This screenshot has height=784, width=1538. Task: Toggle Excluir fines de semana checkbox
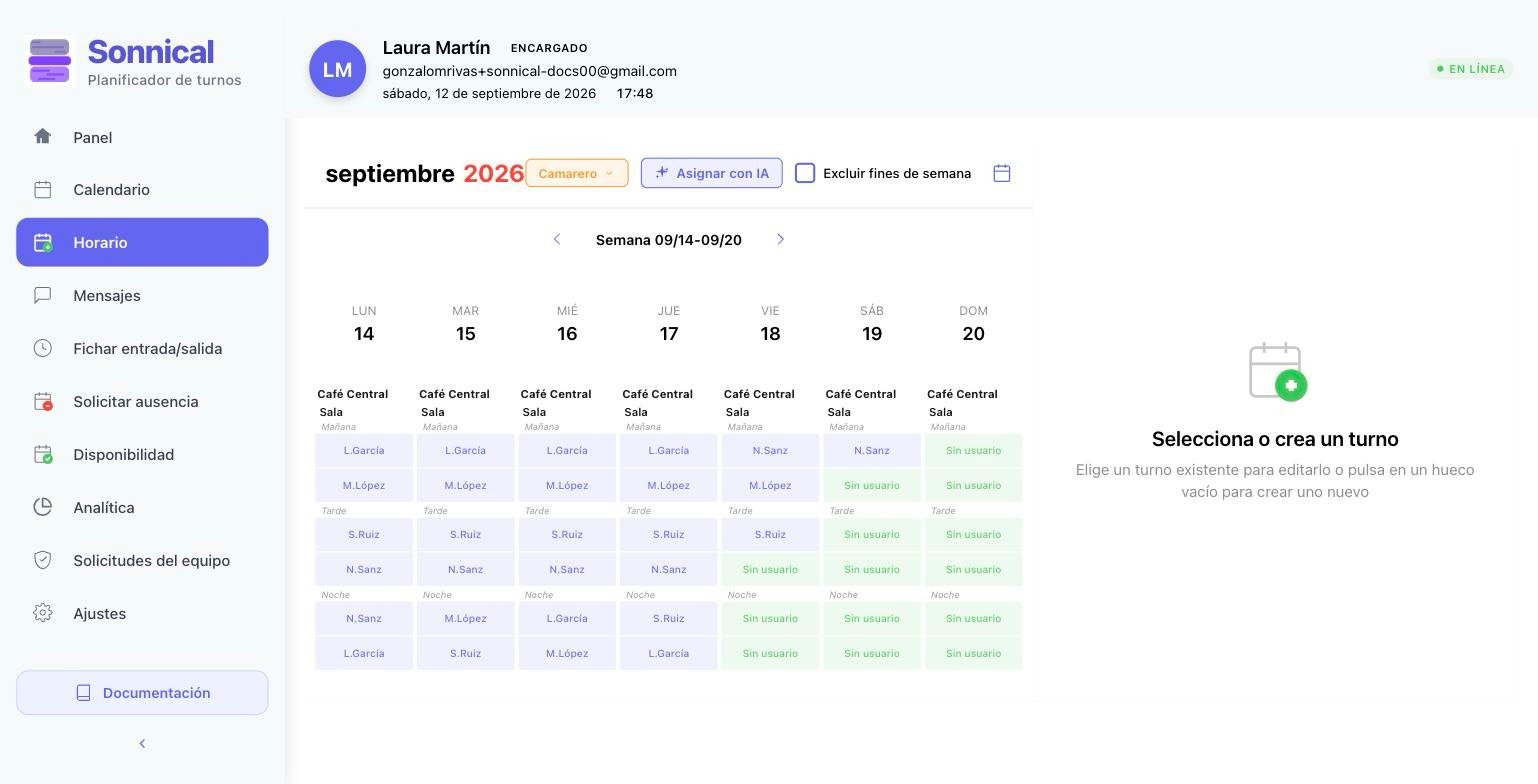click(805, 173)
